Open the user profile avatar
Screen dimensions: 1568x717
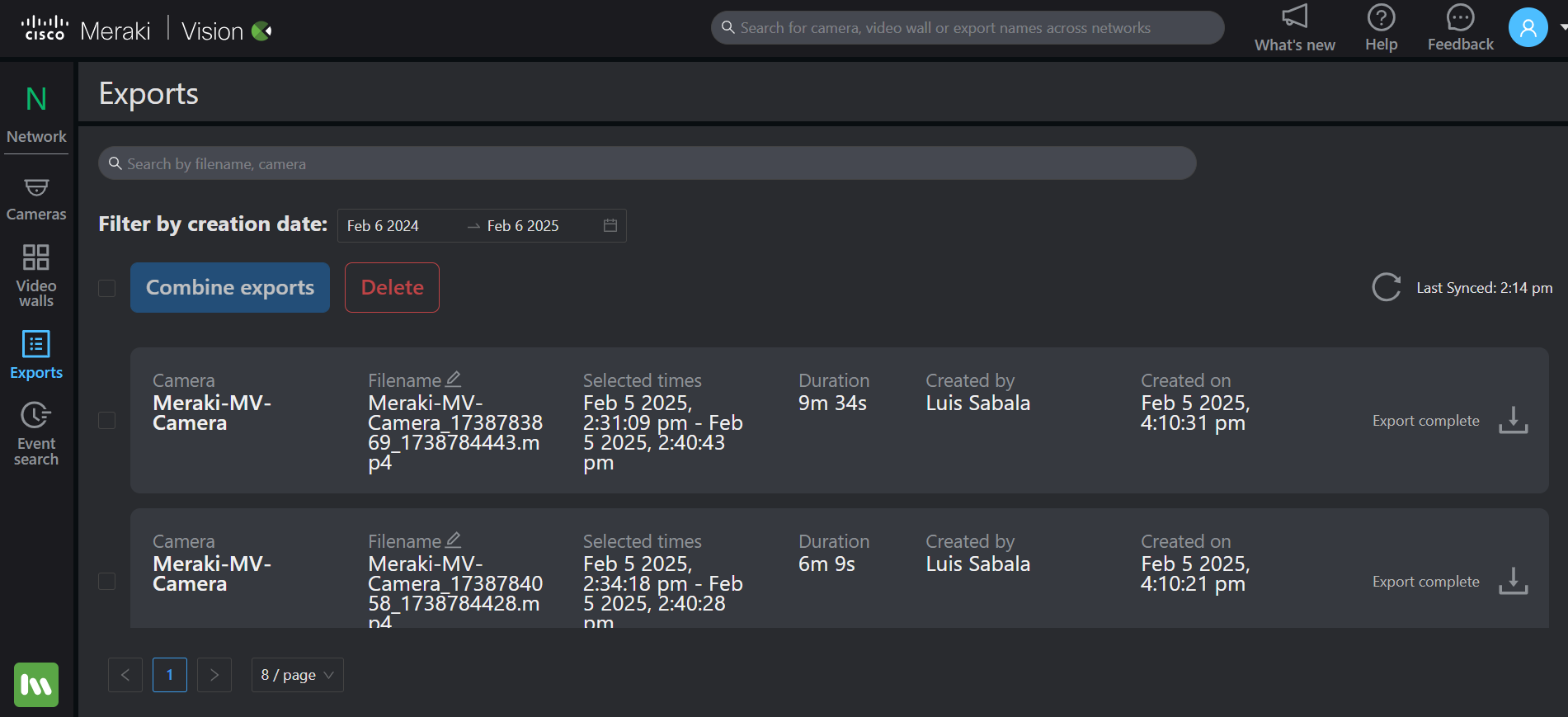1528,28
